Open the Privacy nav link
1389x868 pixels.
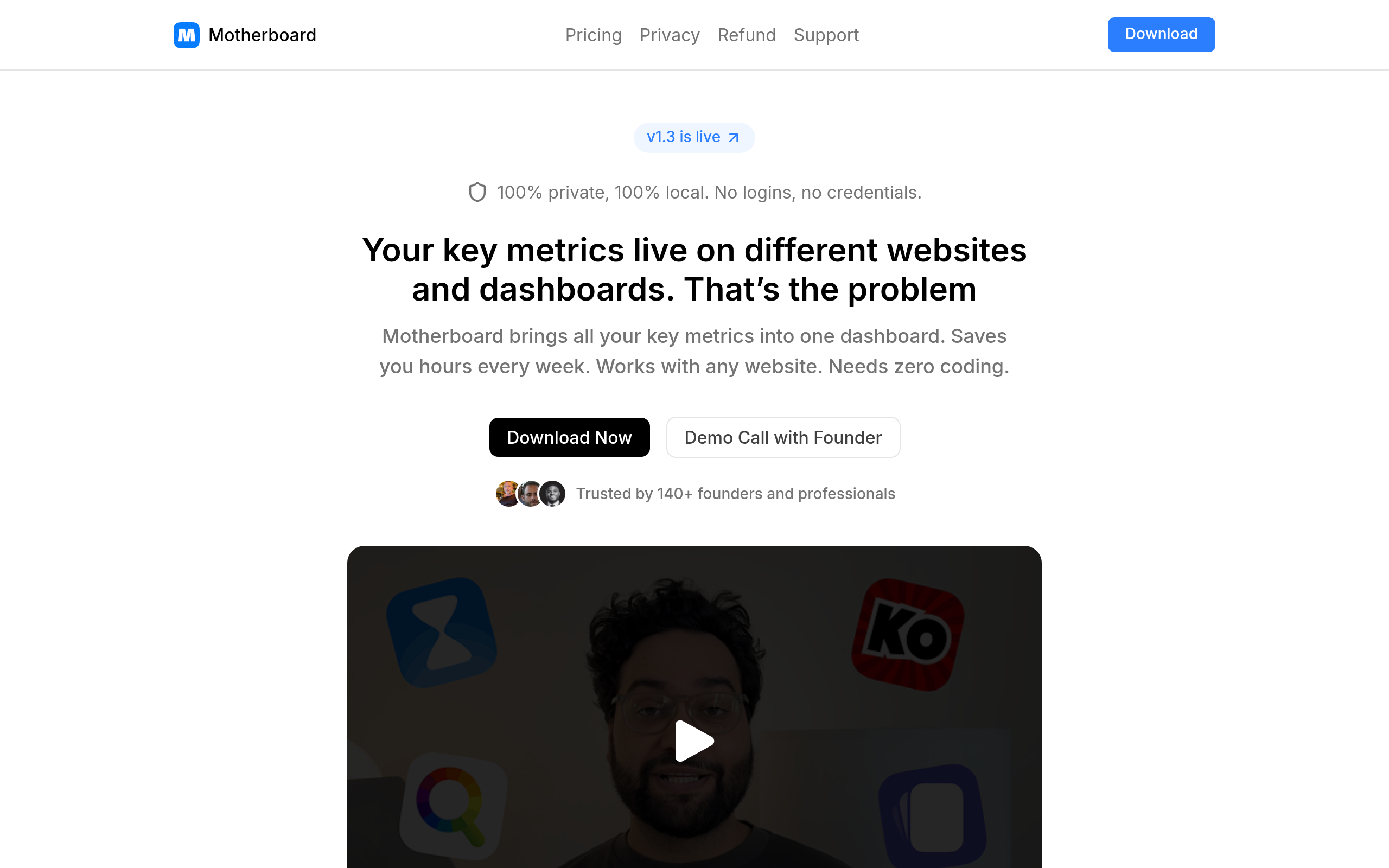[x=670, y=35]
